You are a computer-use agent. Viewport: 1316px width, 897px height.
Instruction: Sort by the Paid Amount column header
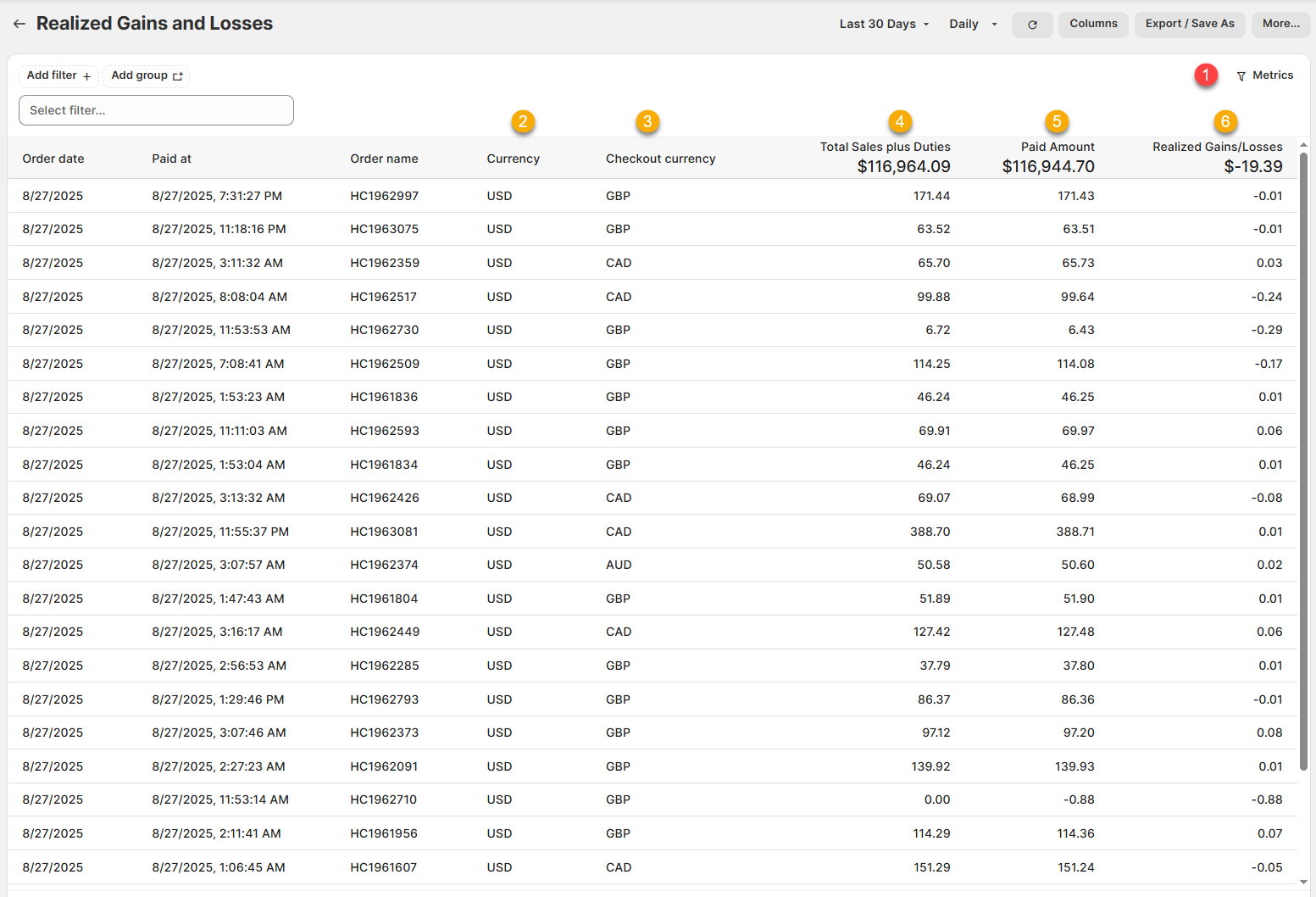(x=1057, y=147)
